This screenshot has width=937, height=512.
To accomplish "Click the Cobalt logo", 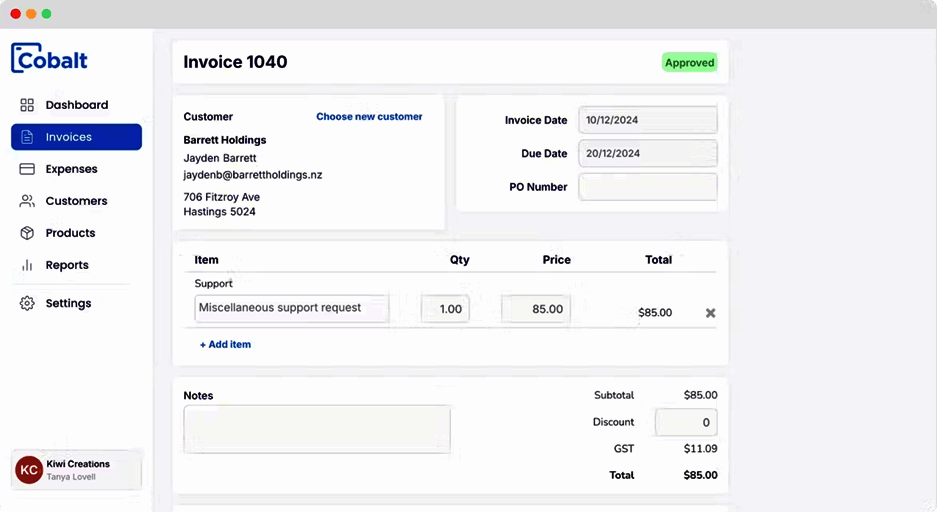I will click(50, 58).
